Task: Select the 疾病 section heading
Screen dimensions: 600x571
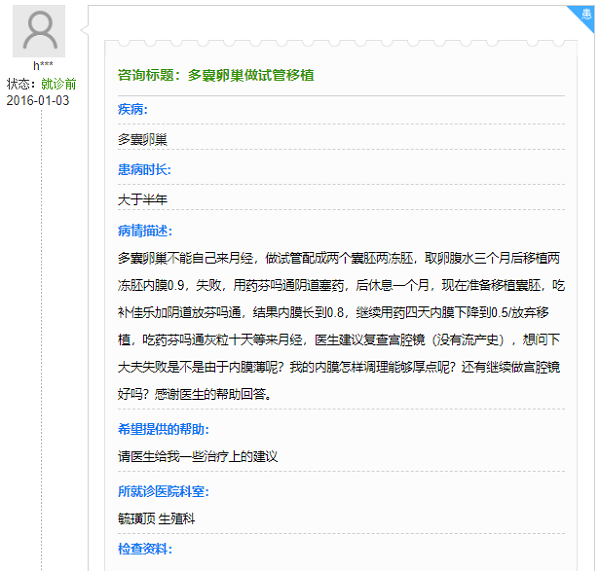Action: tap(133, 109)
